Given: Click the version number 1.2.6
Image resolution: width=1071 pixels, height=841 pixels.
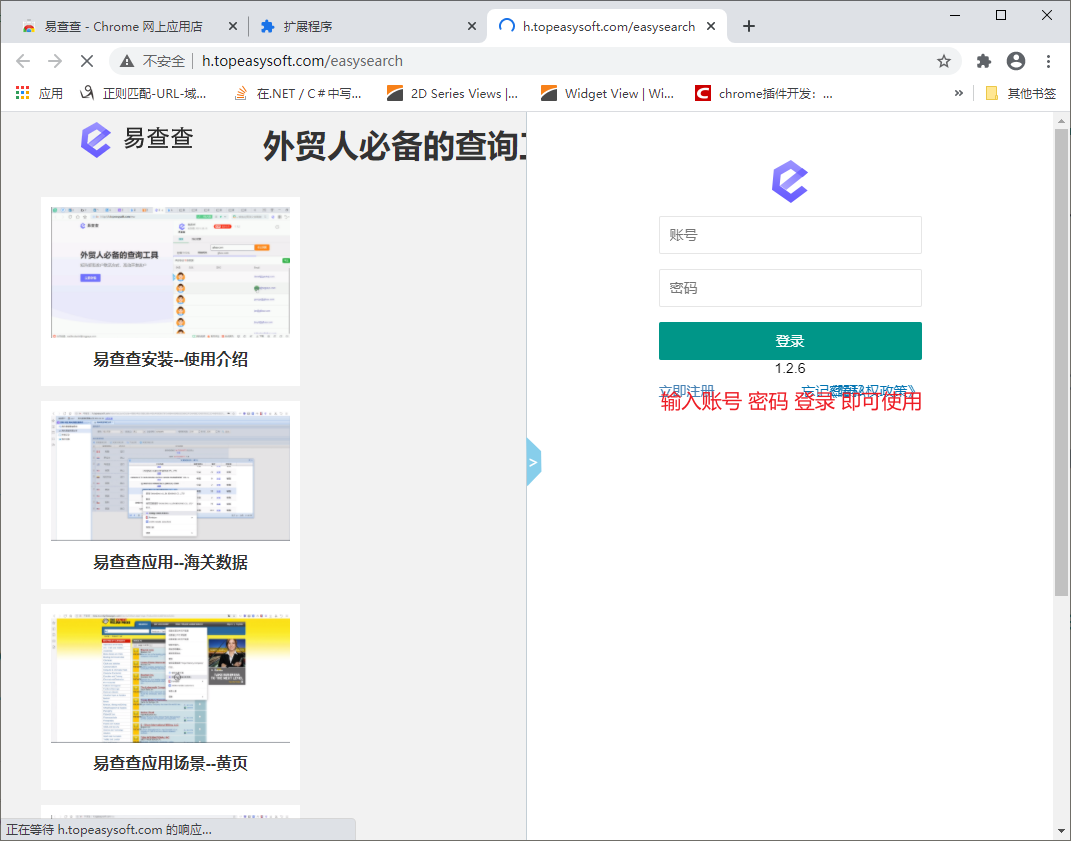Looking at the screenshot, I should (x=790, y=368).
